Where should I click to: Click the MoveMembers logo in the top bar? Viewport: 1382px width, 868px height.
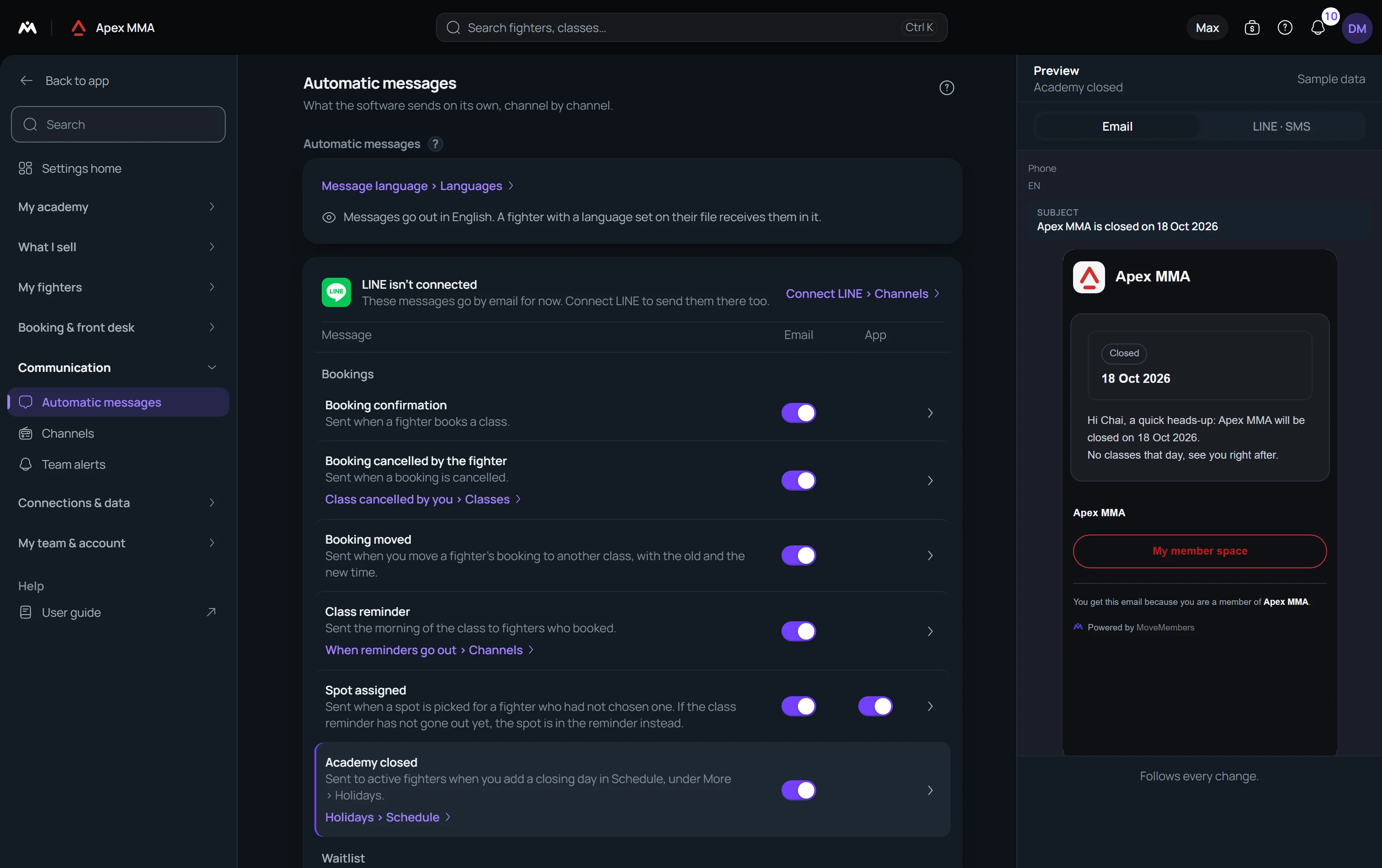27,27
